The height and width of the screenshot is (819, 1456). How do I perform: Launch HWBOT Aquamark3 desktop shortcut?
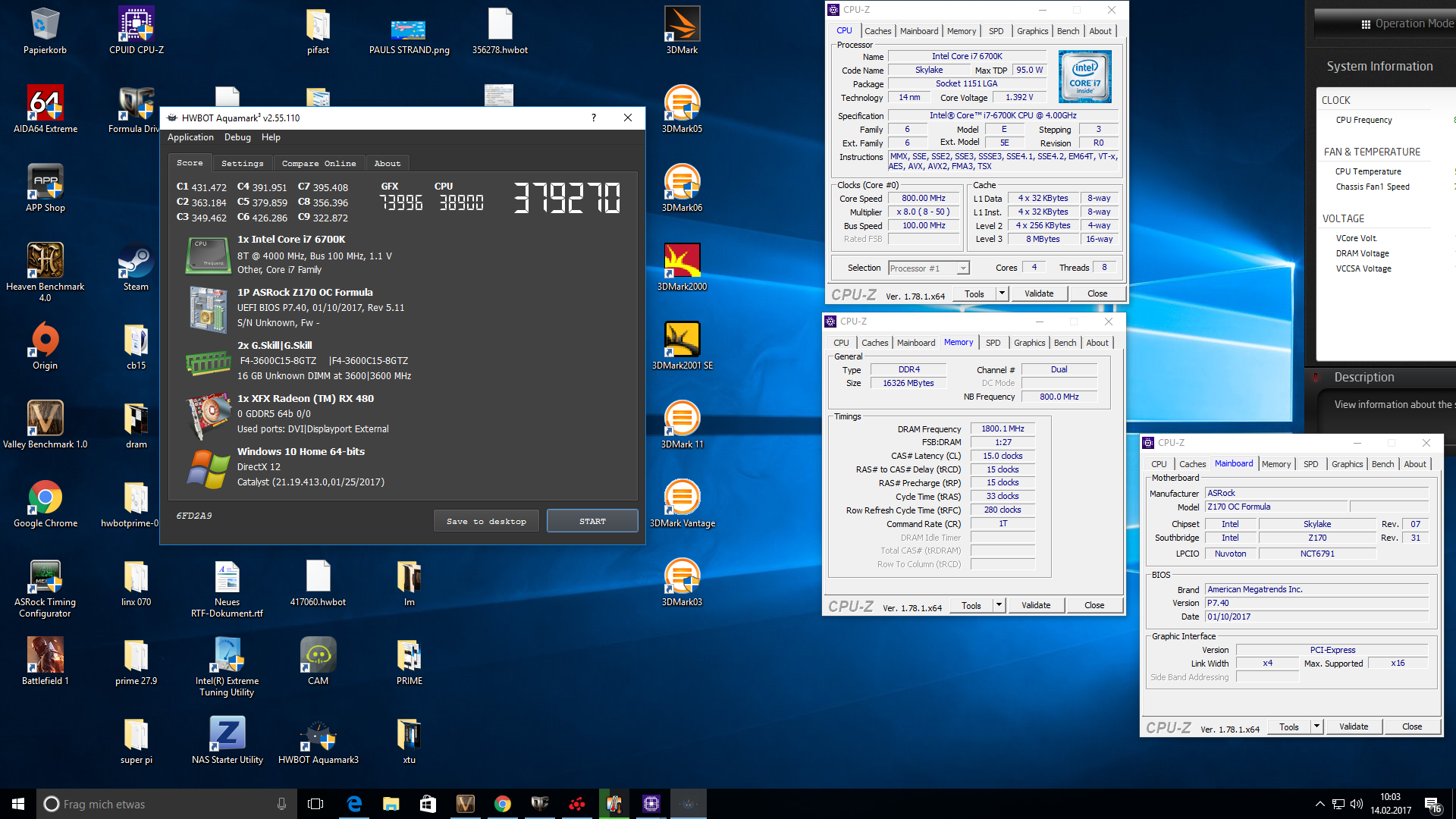[318, 741]
